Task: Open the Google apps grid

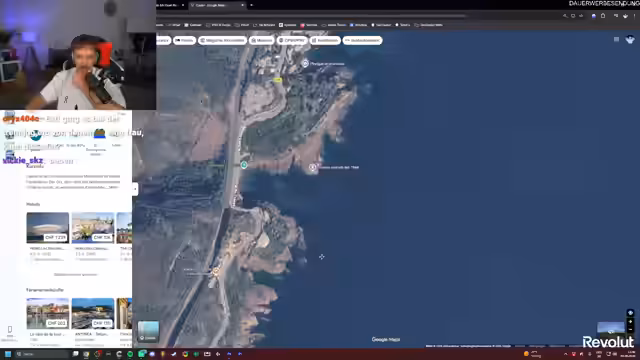Action: [x=616, y=40]
